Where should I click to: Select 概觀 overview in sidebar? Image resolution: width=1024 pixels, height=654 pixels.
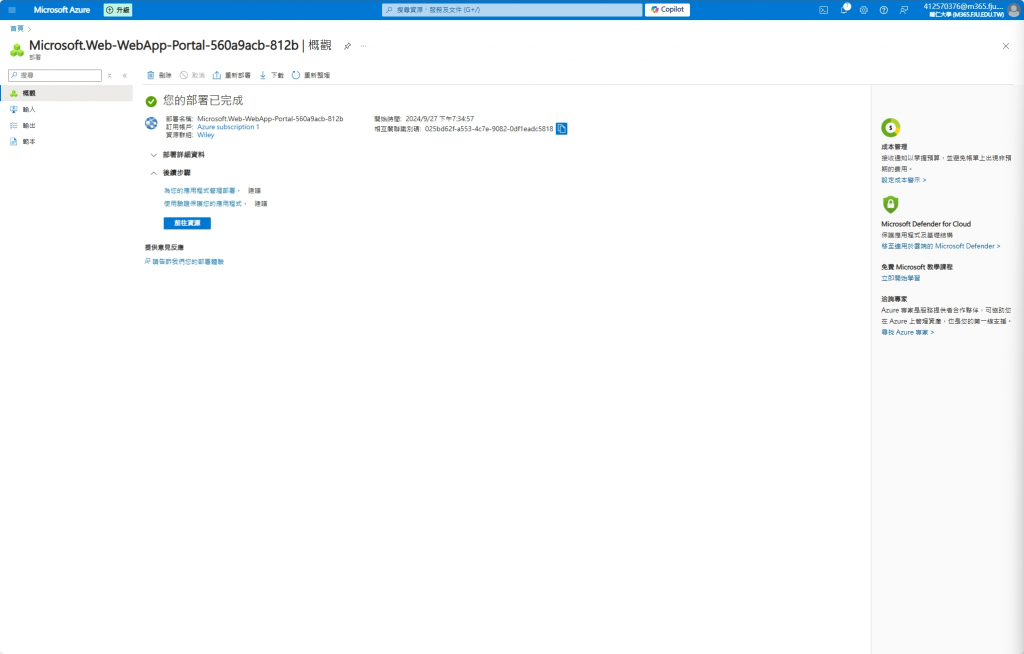click(x=67, y=93)
